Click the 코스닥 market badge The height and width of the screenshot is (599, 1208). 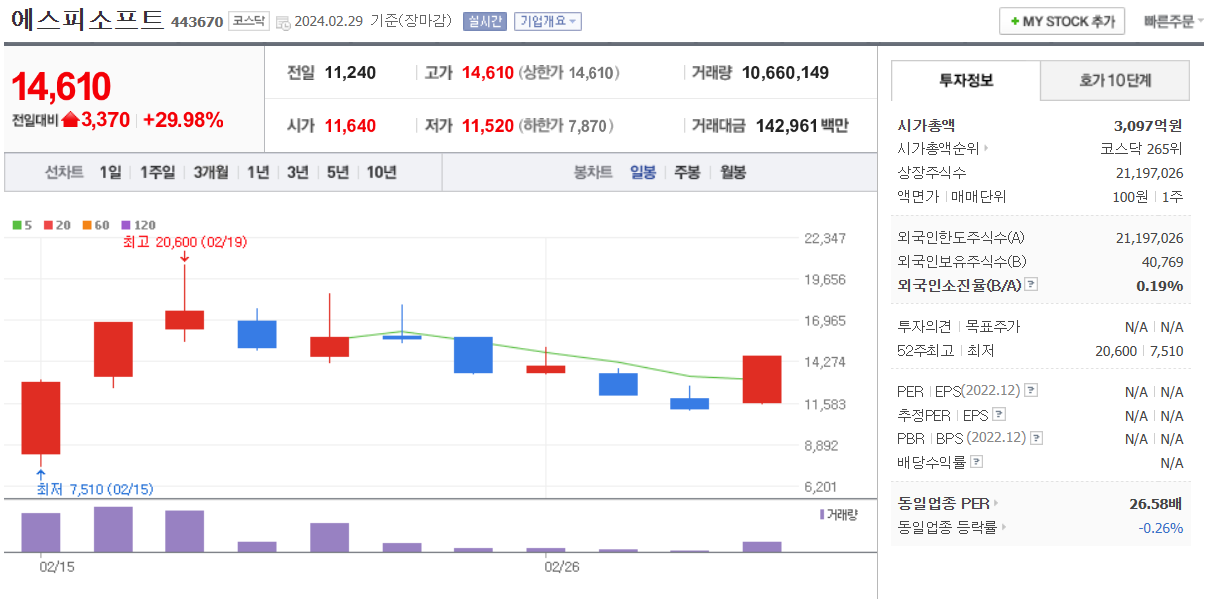[247, 21]
